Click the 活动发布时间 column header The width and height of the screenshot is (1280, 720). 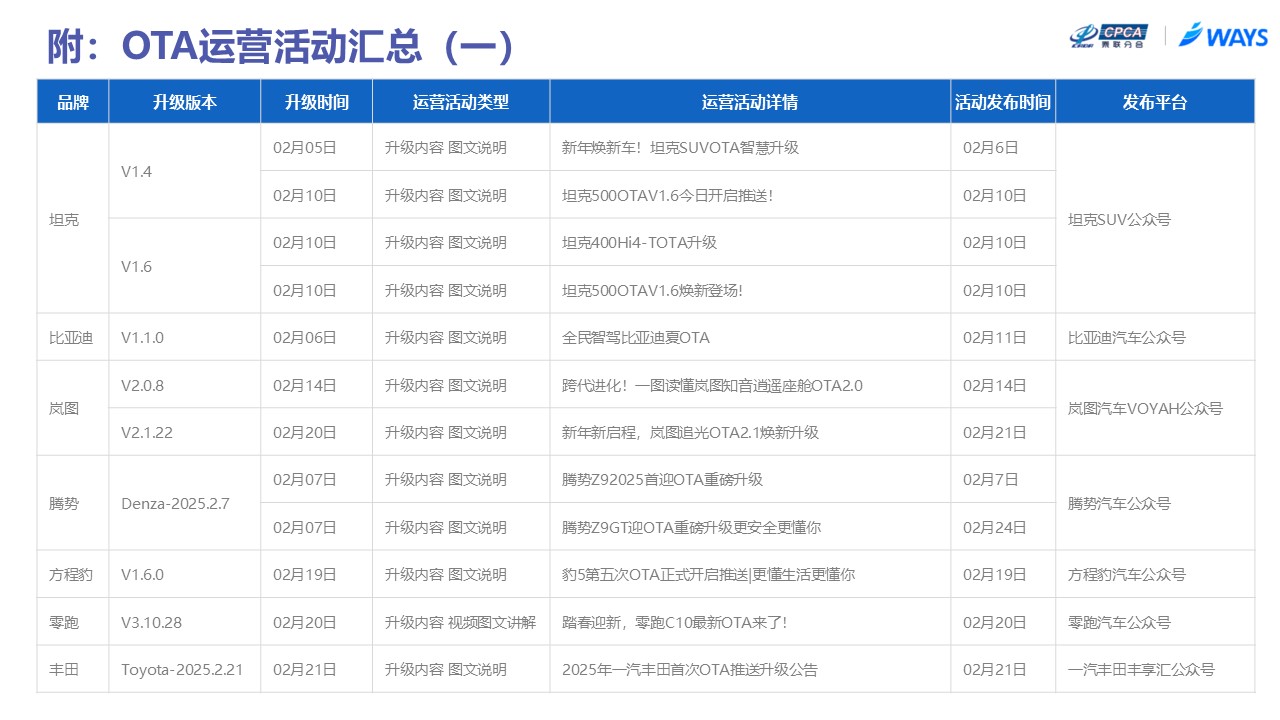[1002, 102]
